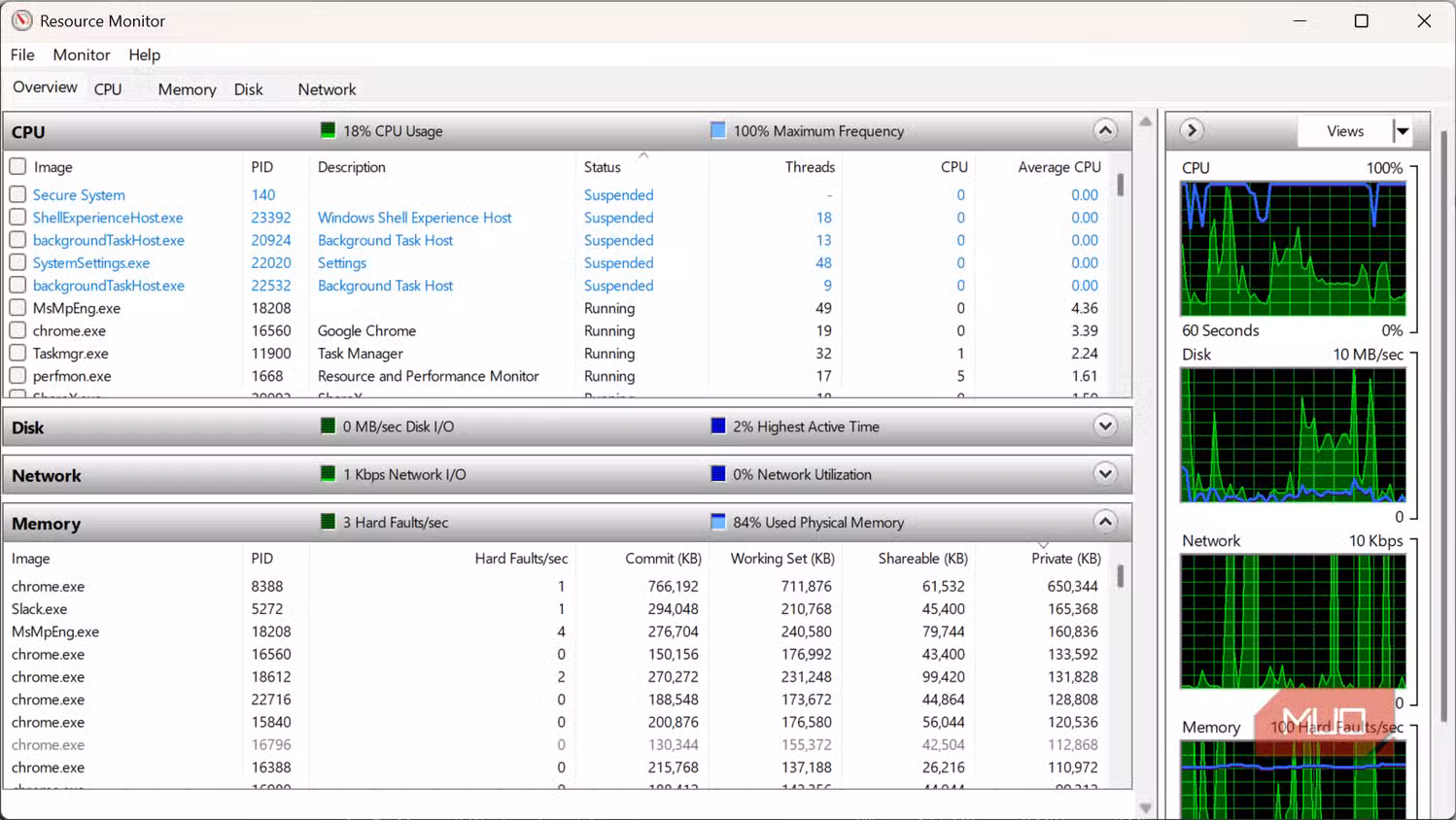Switch to the Network tab
Image resolution: width=1456 pixels, height=820 pixels.
click(x=327, y=89)
